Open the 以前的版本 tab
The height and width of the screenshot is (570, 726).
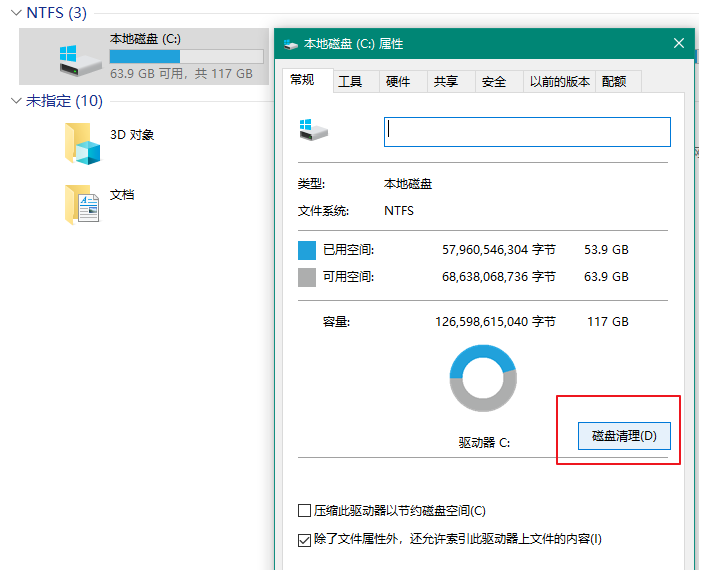tap(559, 82)
